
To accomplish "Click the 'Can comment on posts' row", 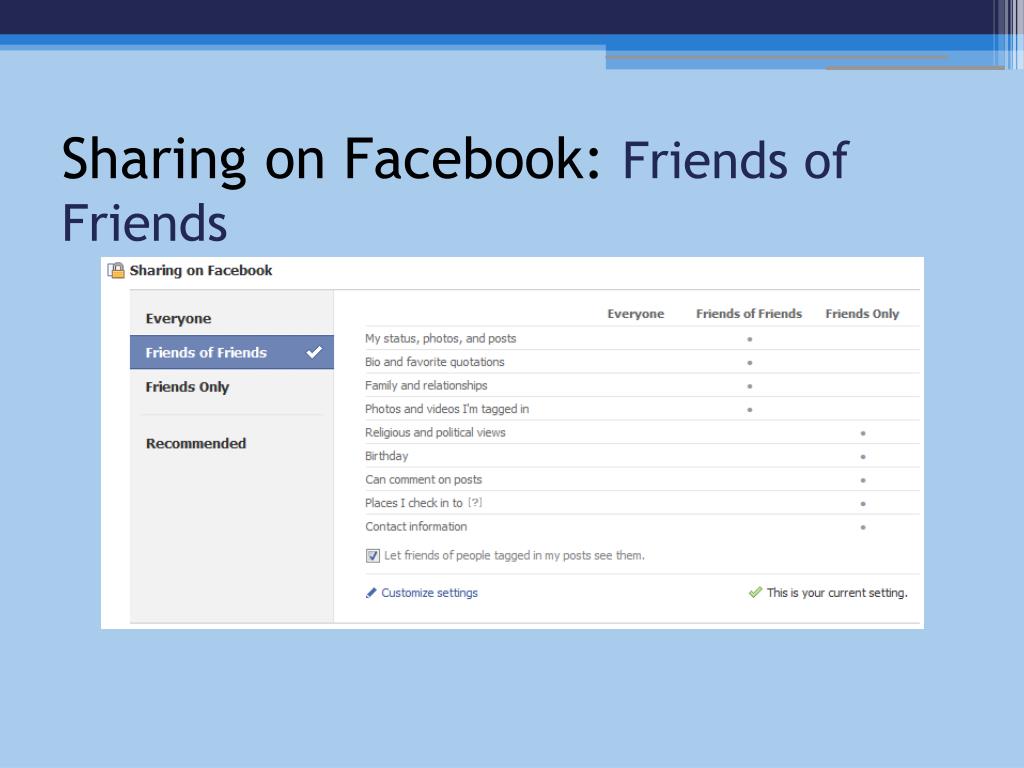I will [642, 479].
